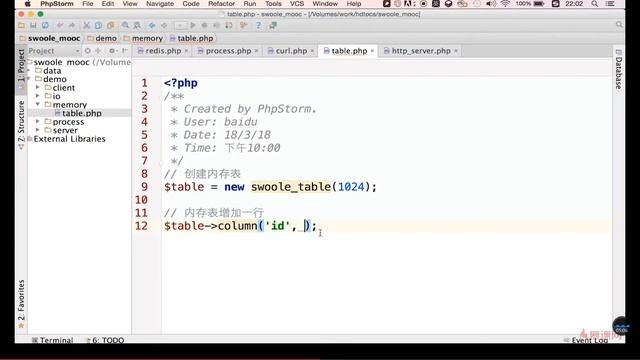
Task: Close the http_server.php tab
Action: click(x=456, y=51)
